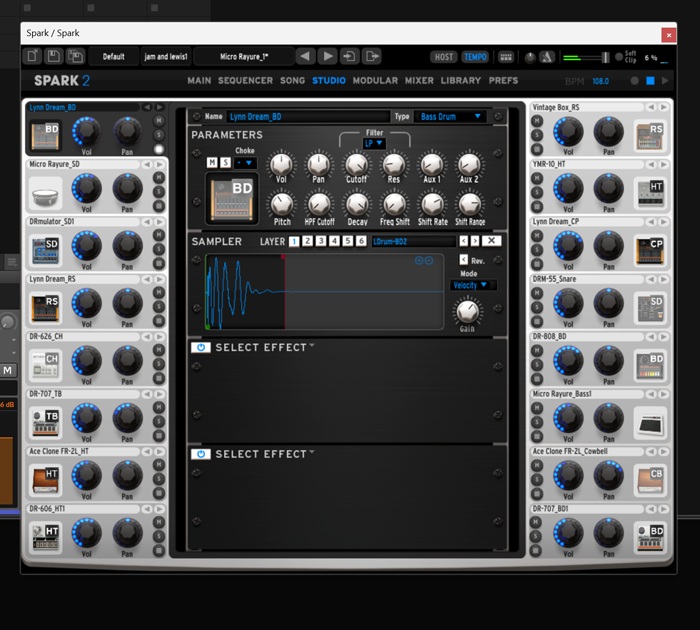The image size is (700, 630).
Task: Toggle the TEMPO sync button
Action: coord(475,57)
